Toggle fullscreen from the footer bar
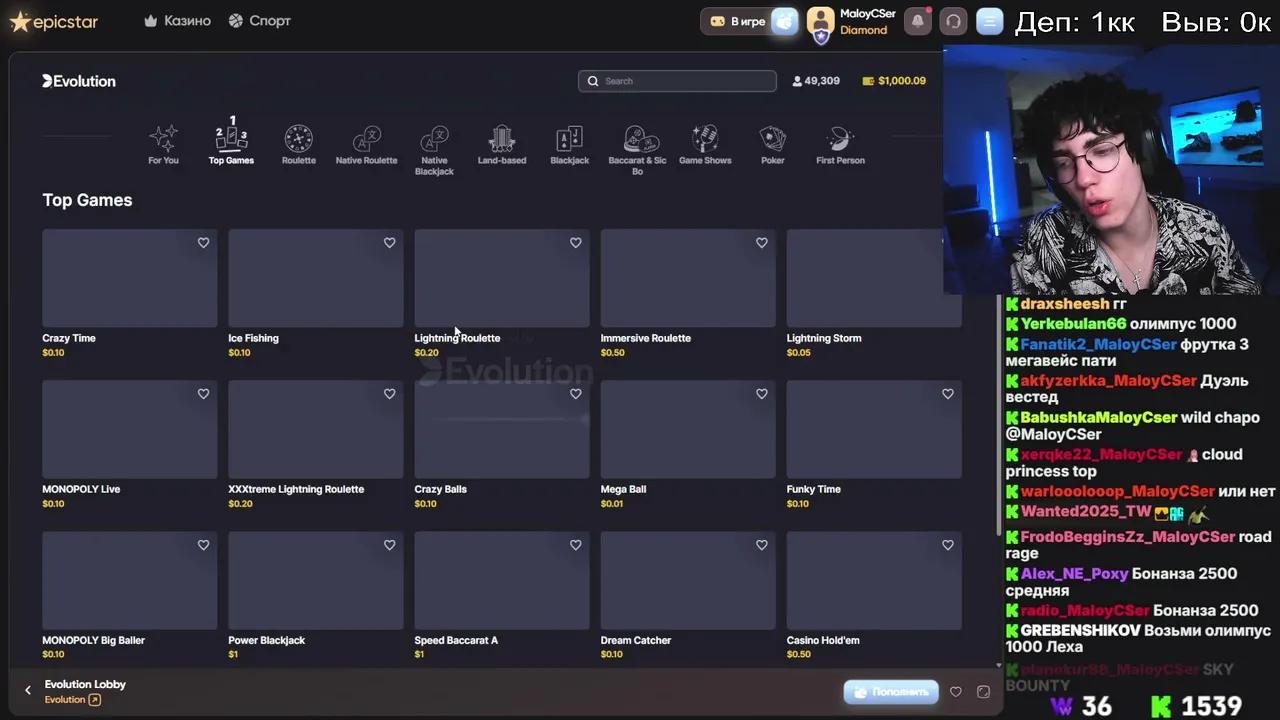The height and width of the screenshot is (720, 1280). [x=983, y=691]
